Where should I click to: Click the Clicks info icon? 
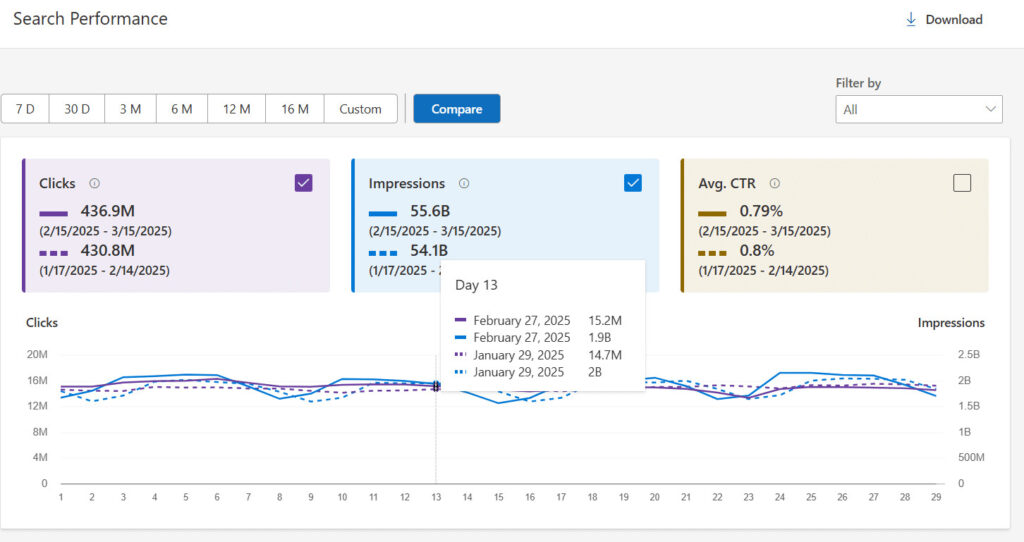95,183
